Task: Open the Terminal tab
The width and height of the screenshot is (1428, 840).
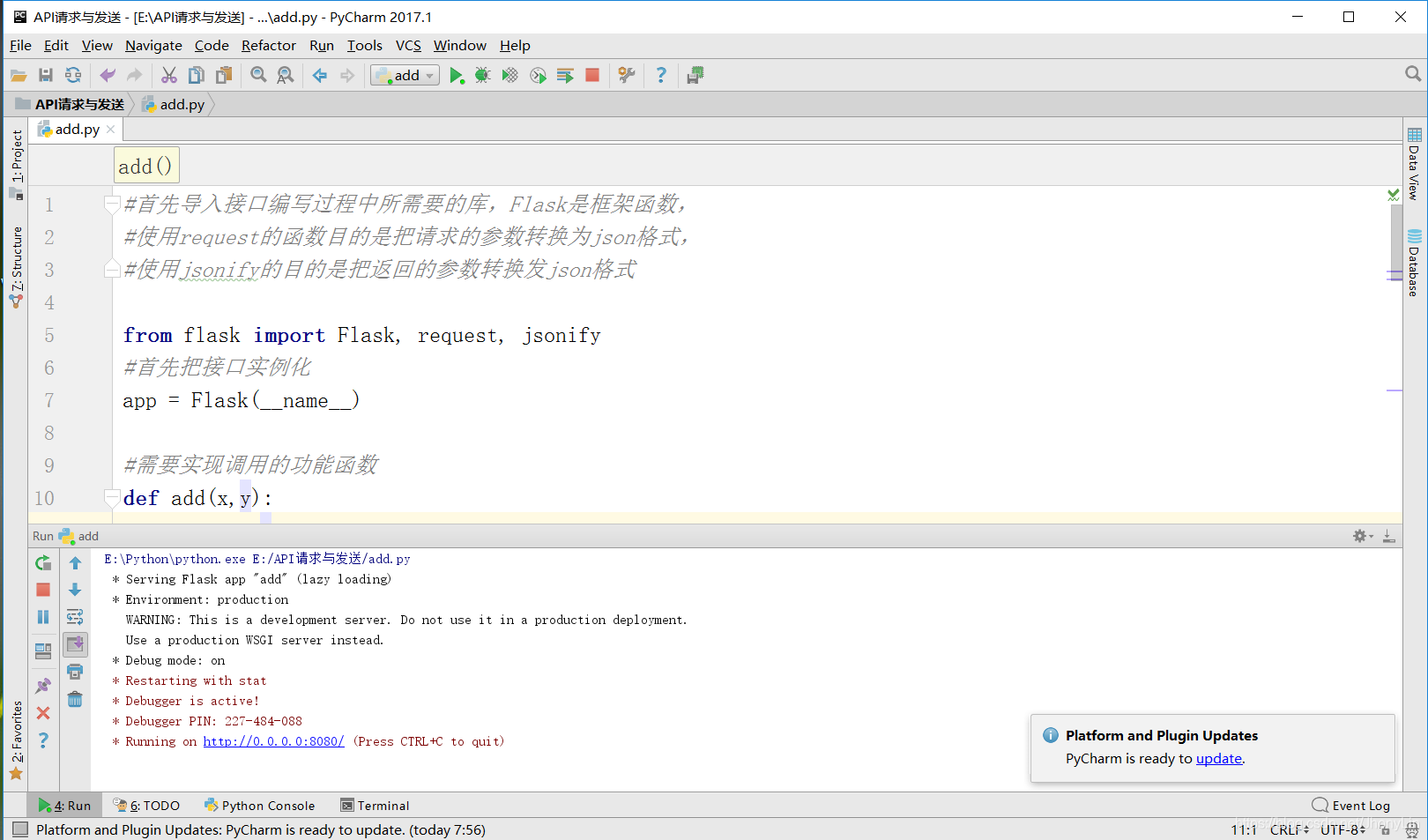Action: coord(375,806)
